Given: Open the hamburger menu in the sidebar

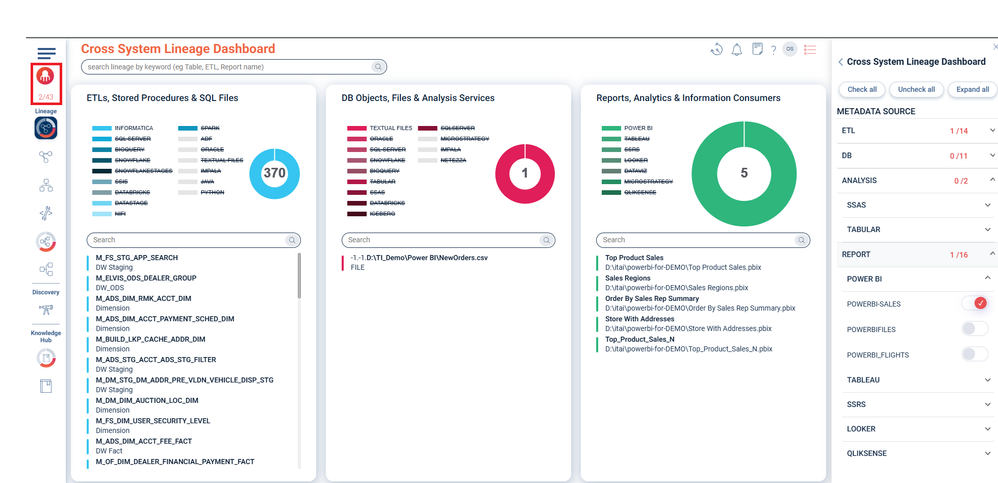Looking at the screenshot, I should [x=46, y=53].
